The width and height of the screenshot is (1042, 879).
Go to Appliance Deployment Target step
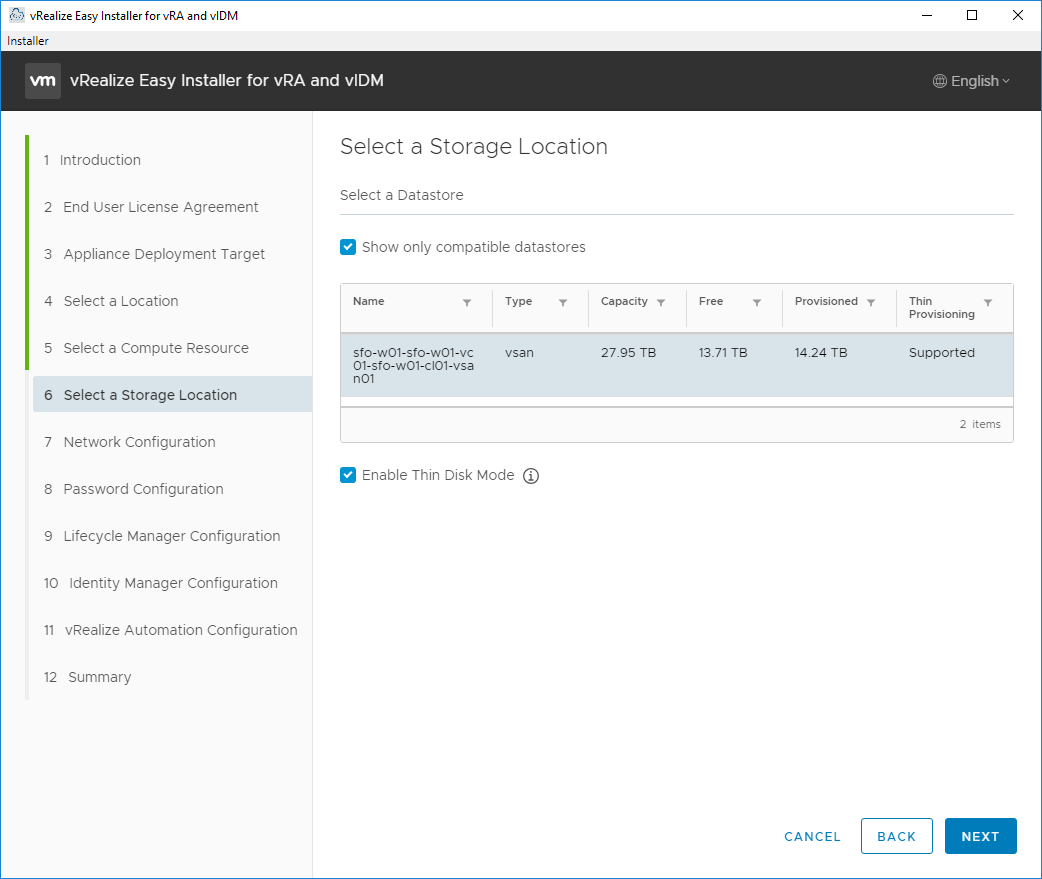[x=154, y=254]
